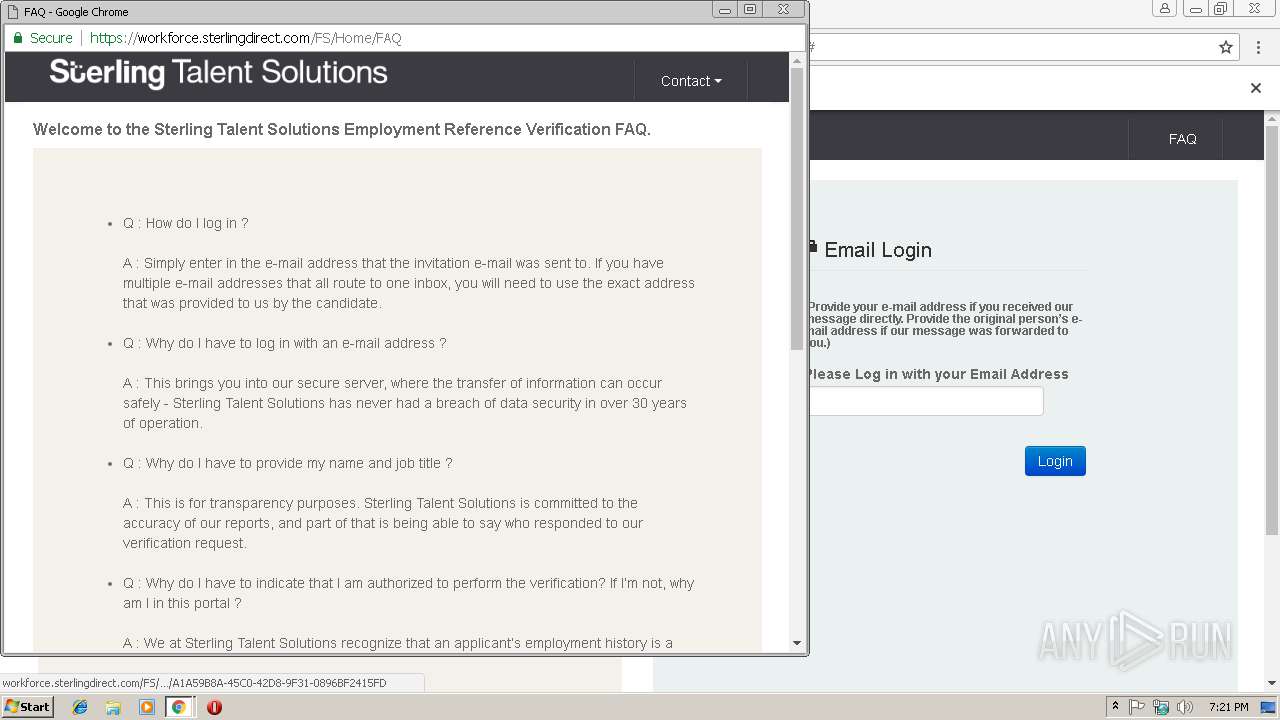This screenshot has width=1280, height=720.
Task: Click background page scroll-down arrow
Action: pyautogui.click(x=1272, y=683)
